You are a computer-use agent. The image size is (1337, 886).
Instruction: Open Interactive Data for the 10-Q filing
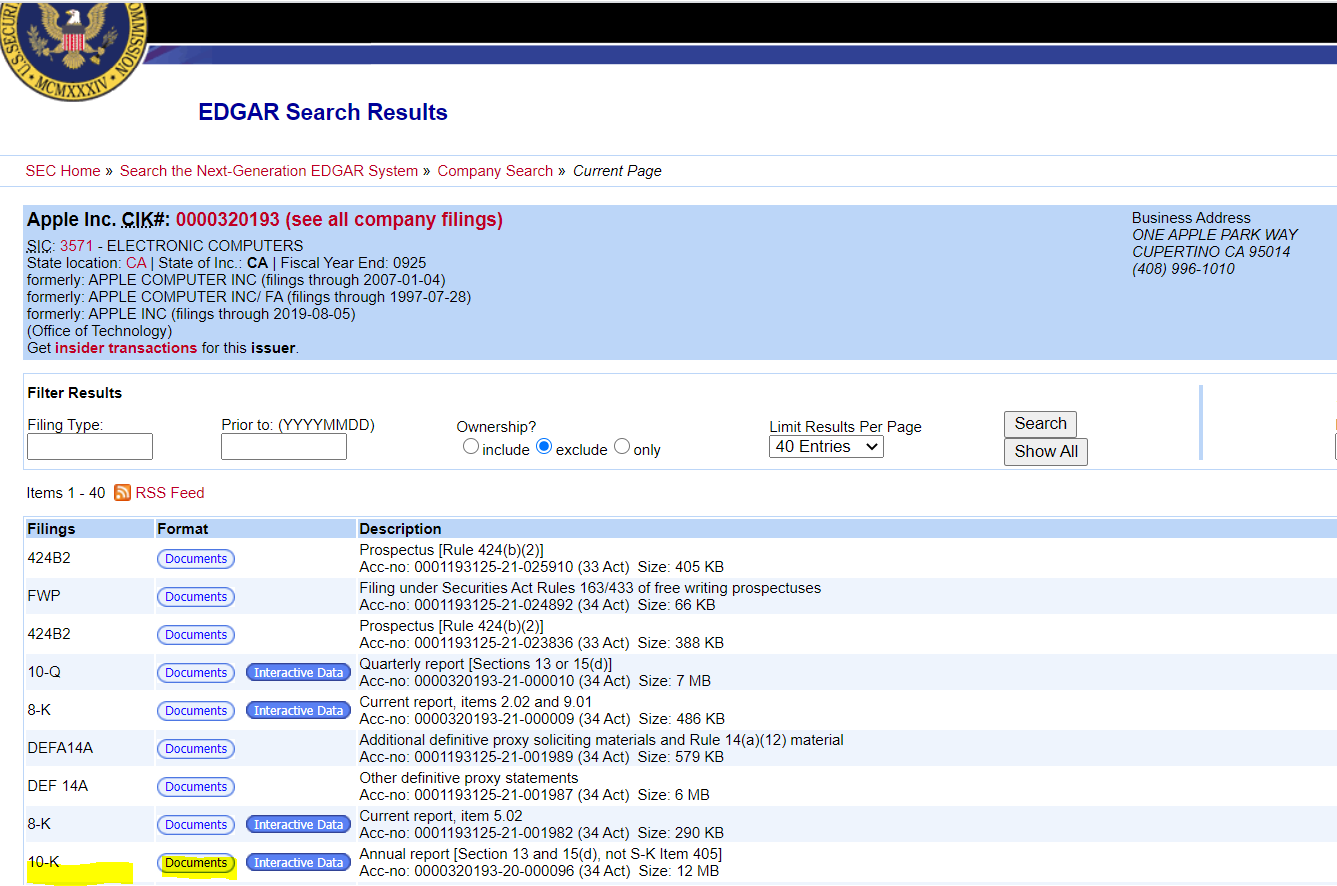click(x=298, y=673)
